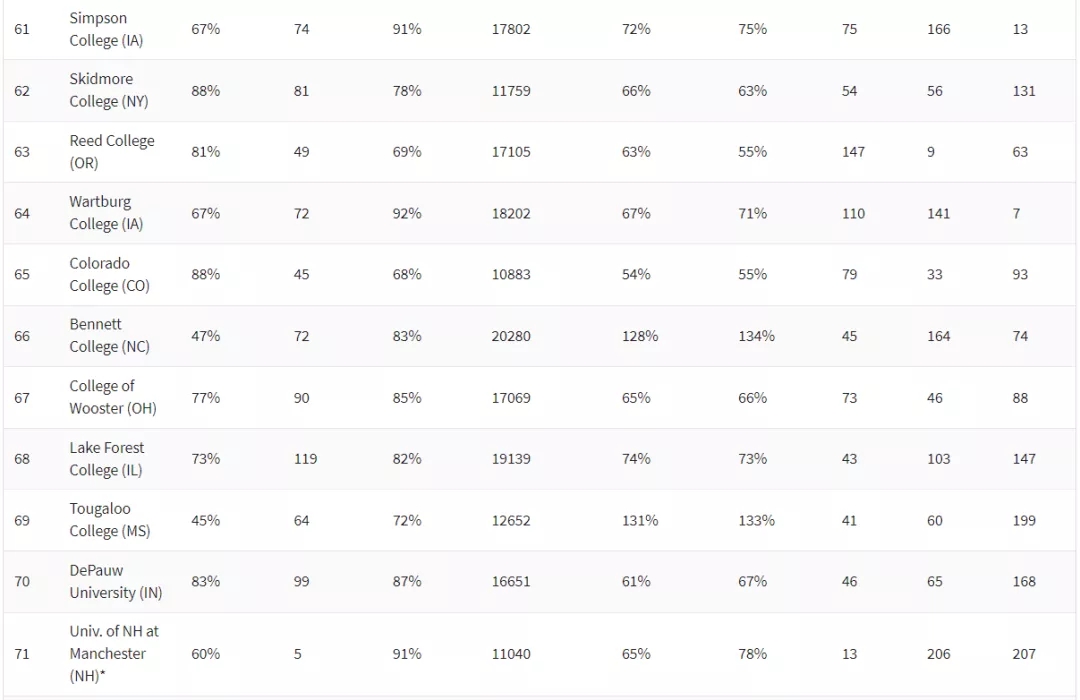Open Tougaloo College (MS) entry
Screen dimensions: 1080x700
[x=109, y=520]
